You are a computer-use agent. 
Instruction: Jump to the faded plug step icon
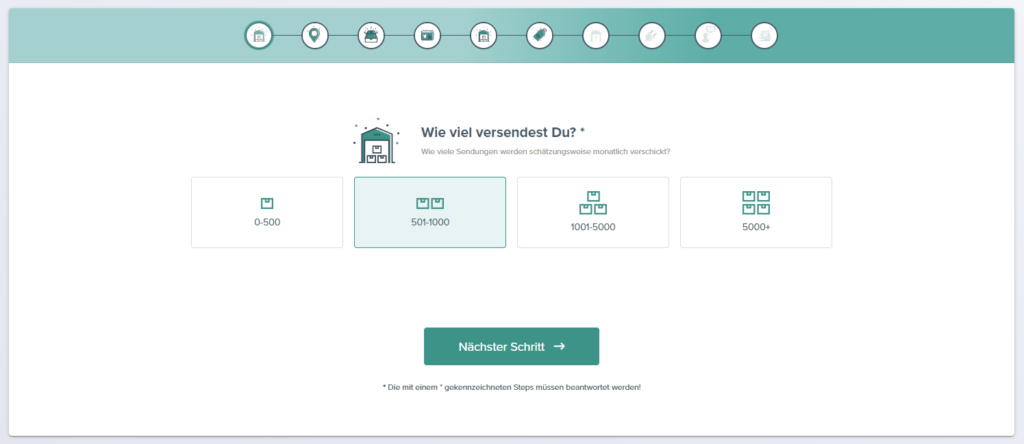click(x=652, y=35)
